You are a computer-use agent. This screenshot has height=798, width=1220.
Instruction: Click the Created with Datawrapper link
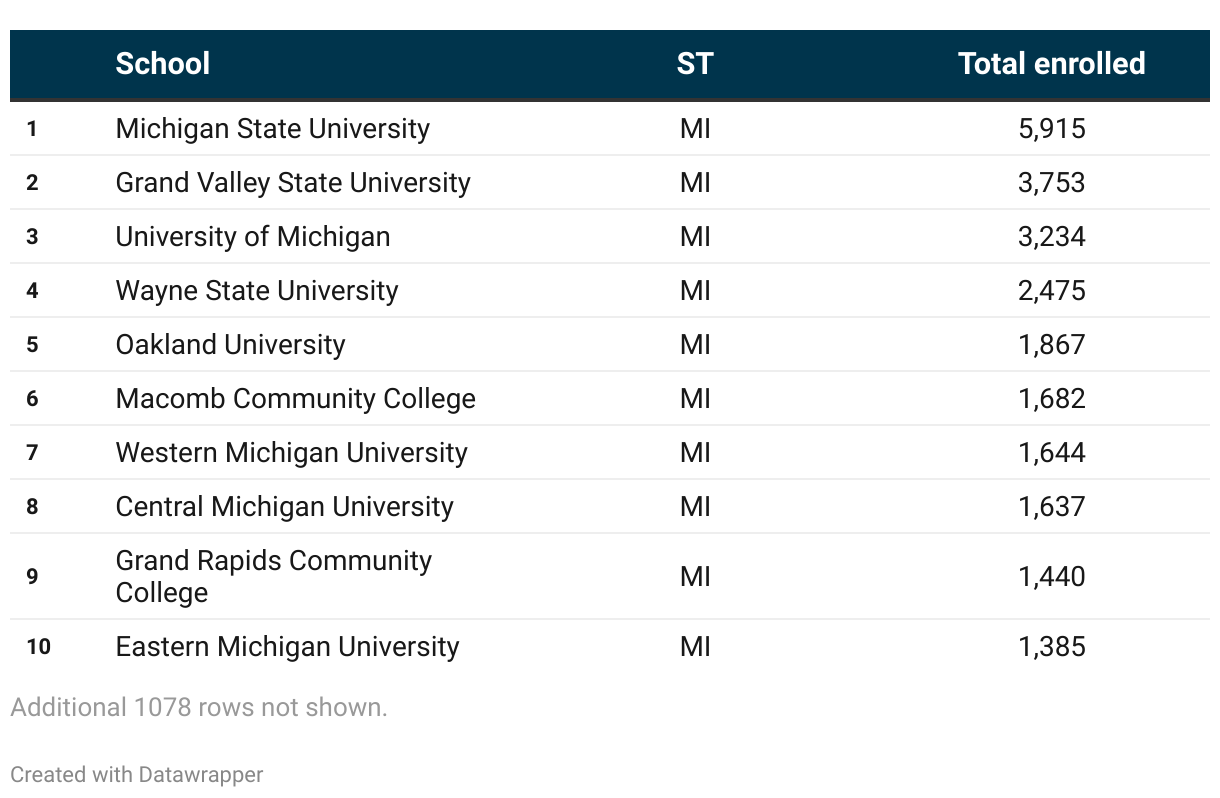(x=137, y=774)
